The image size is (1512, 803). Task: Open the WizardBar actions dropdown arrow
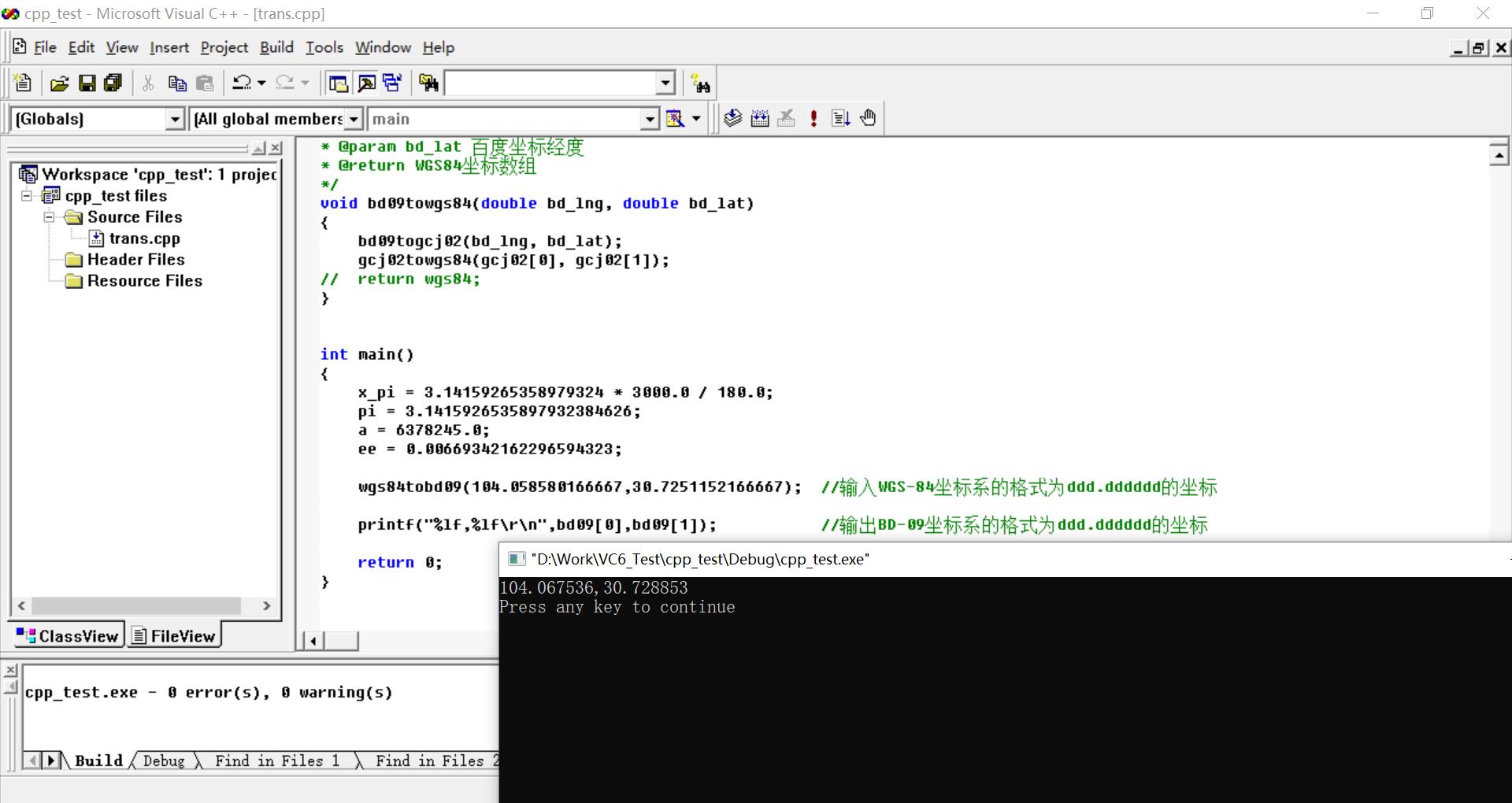(696, 119)
